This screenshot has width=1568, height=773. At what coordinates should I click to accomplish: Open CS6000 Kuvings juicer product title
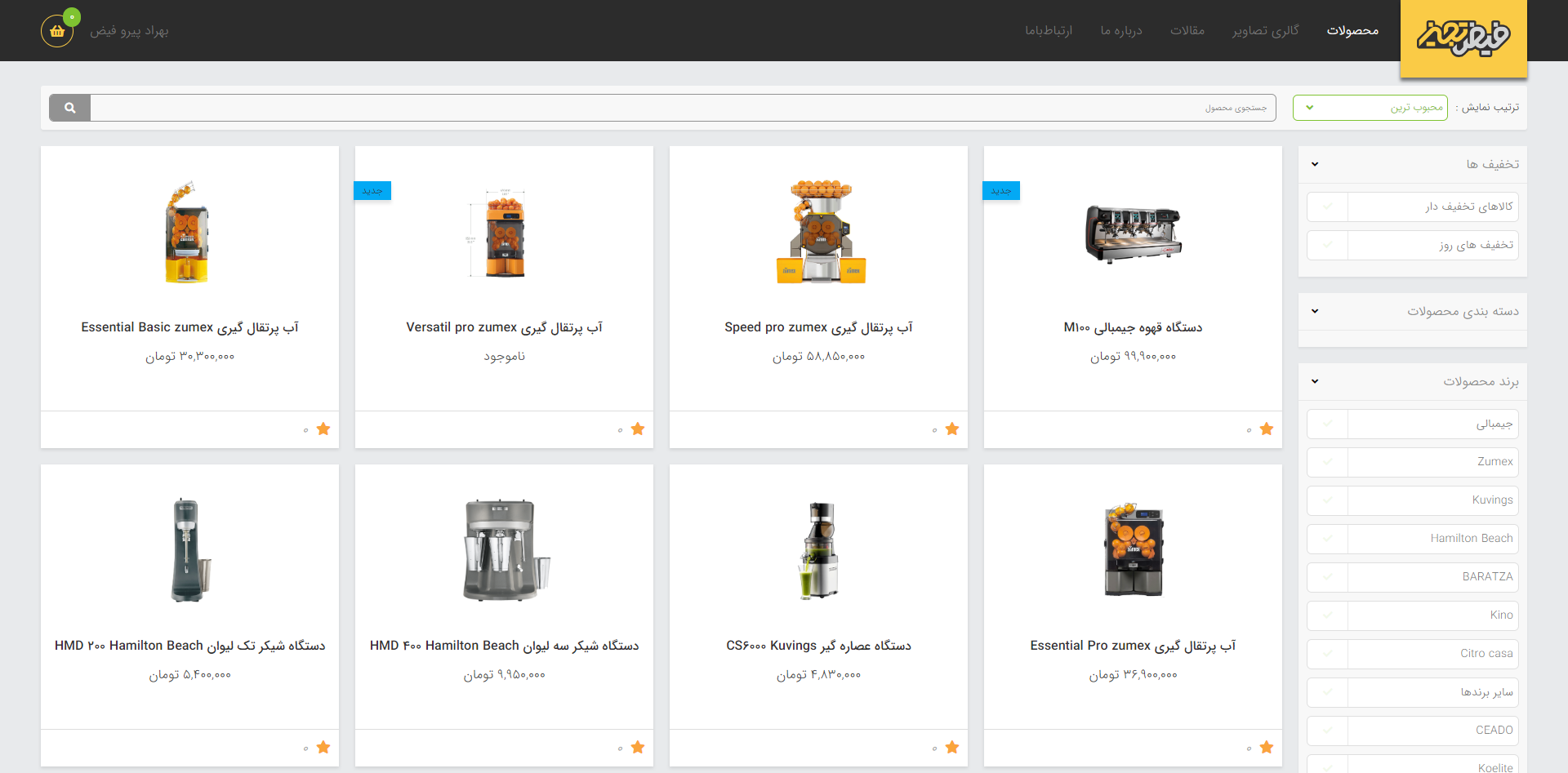pos(818,646)
